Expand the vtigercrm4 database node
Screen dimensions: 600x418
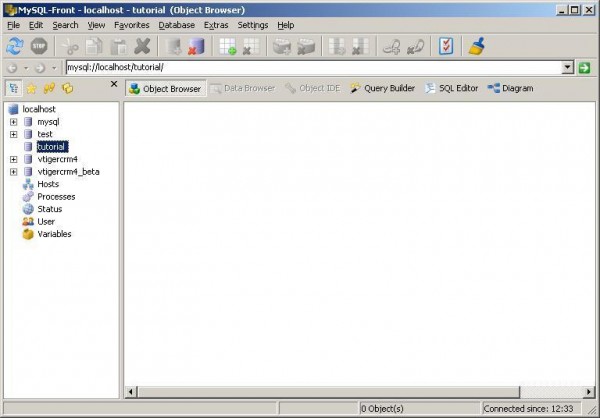point(13,159)
